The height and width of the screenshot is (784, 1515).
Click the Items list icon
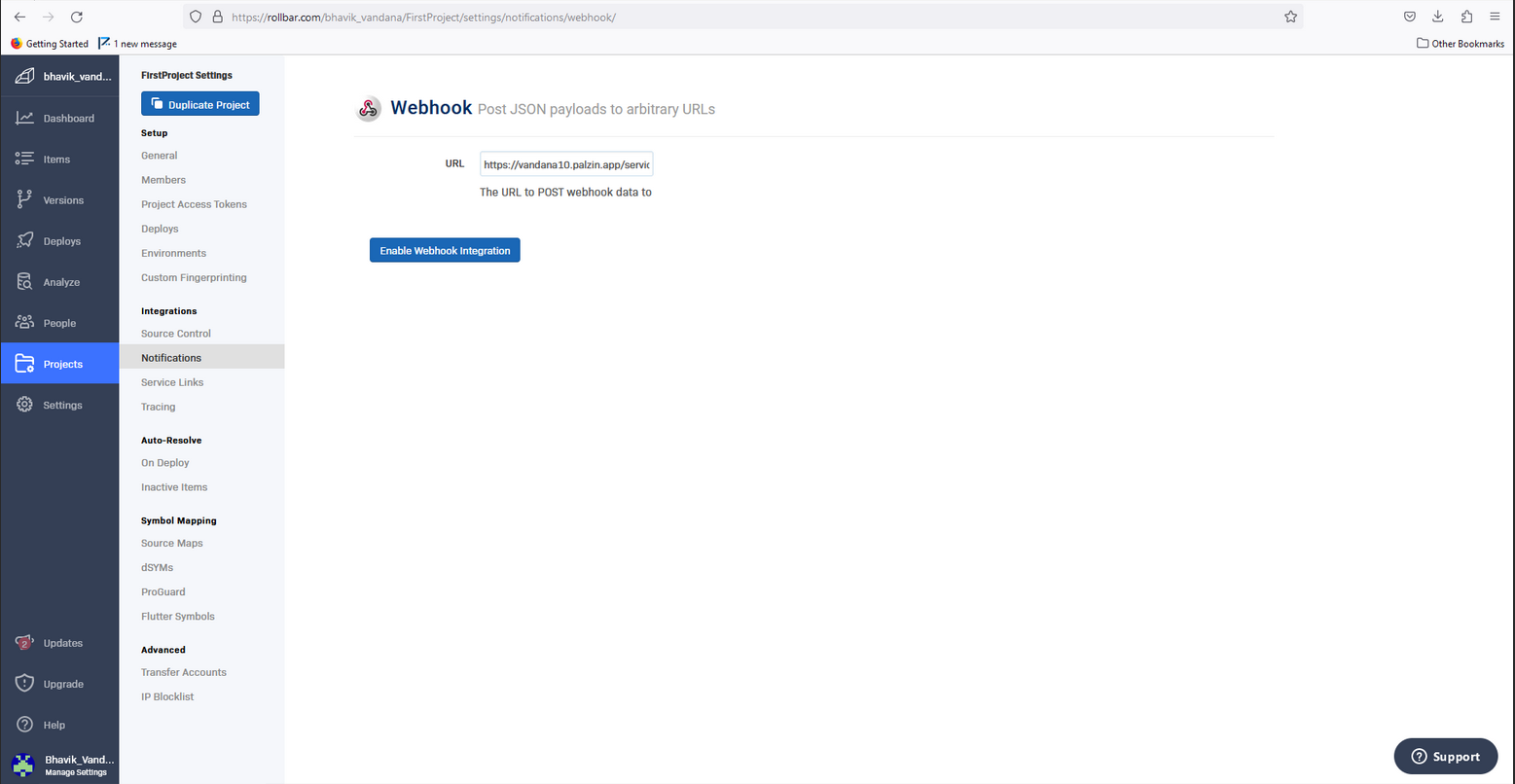(24, 159)
